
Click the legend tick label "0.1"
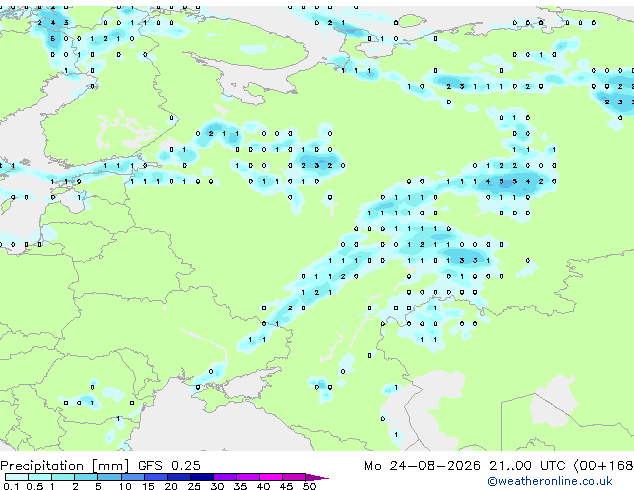click(11, 486)
